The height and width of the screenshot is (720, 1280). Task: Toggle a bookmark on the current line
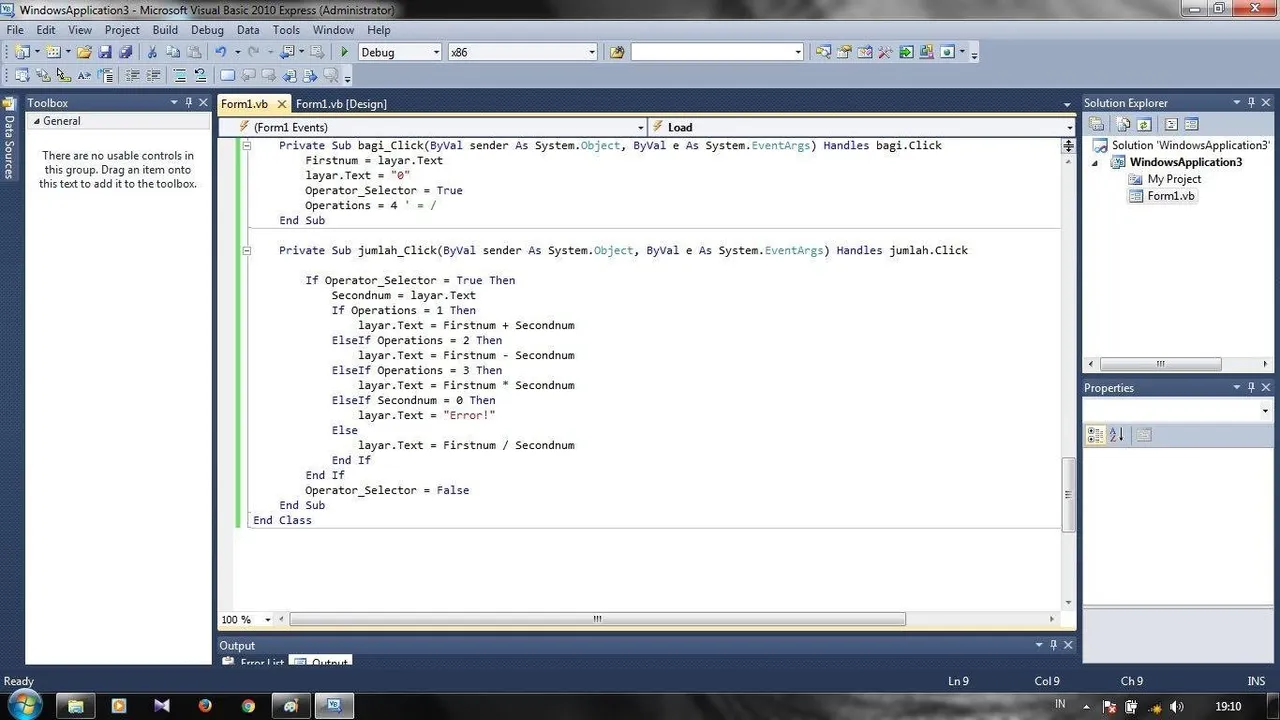[x=227, y=75]
